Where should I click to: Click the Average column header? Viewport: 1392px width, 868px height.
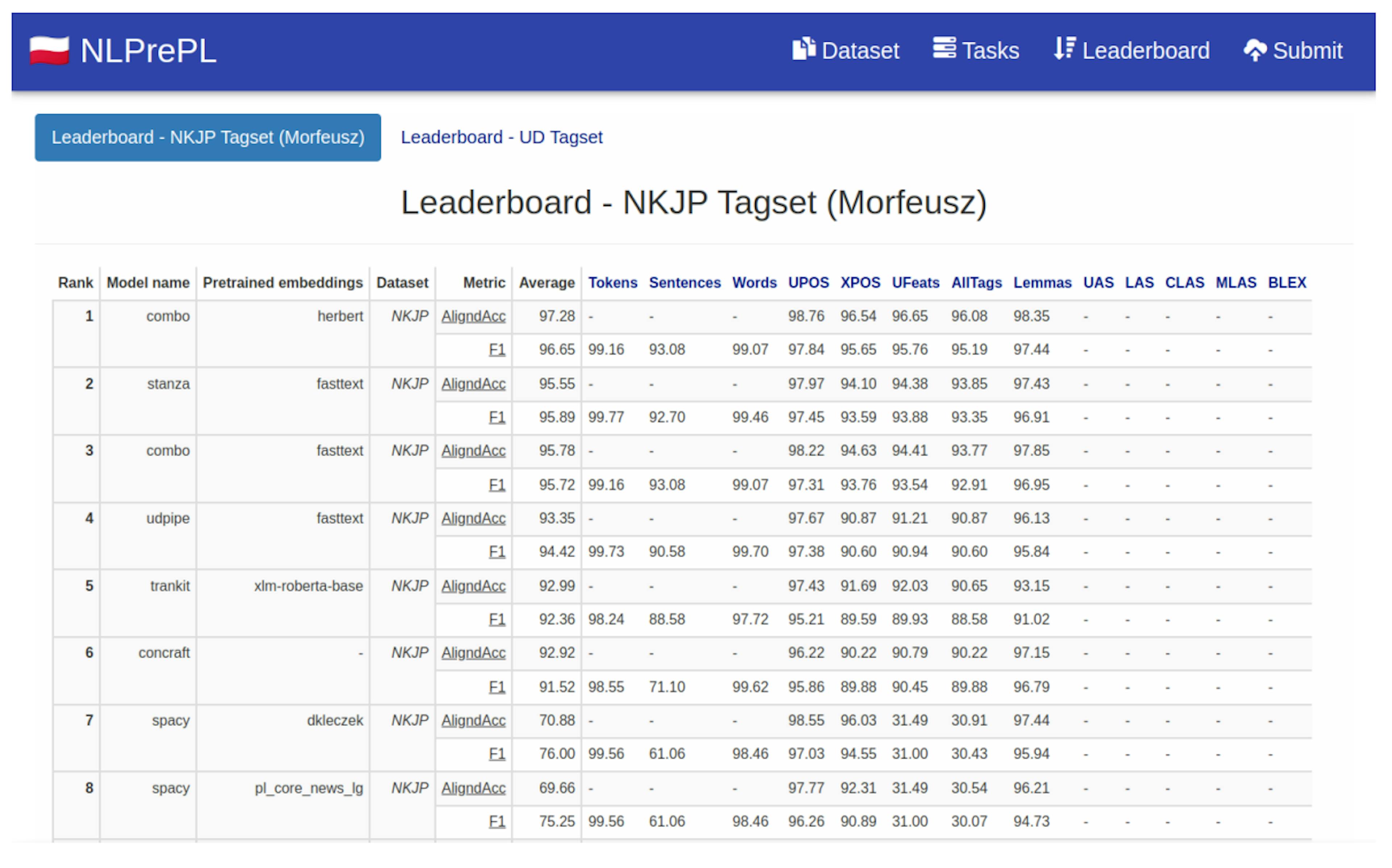pyautogui.click(x=547, y=282)
